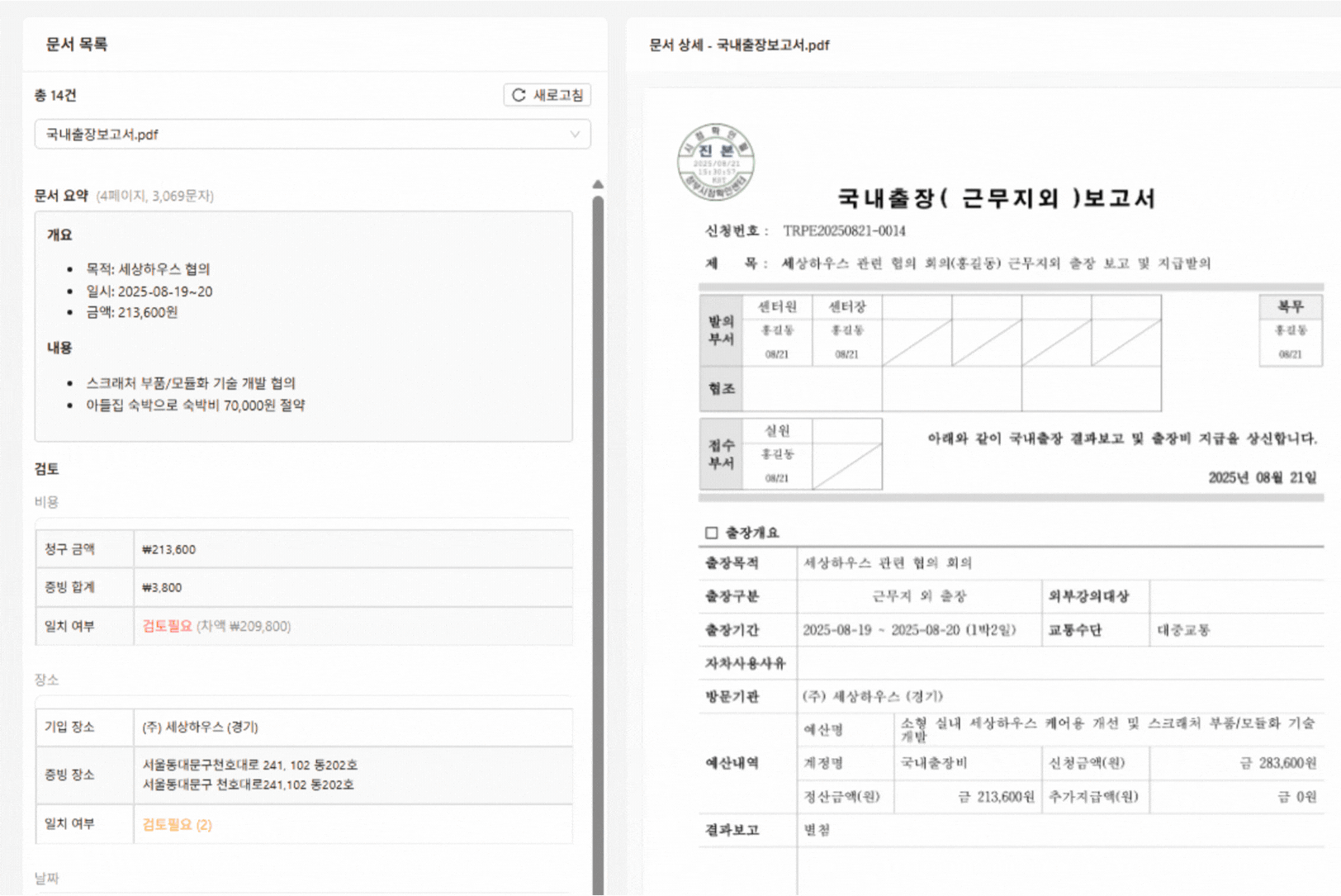
Task: Click the 청구 금액 value ₩213,600
Action: pyautogui.click(x=169, y=549)
